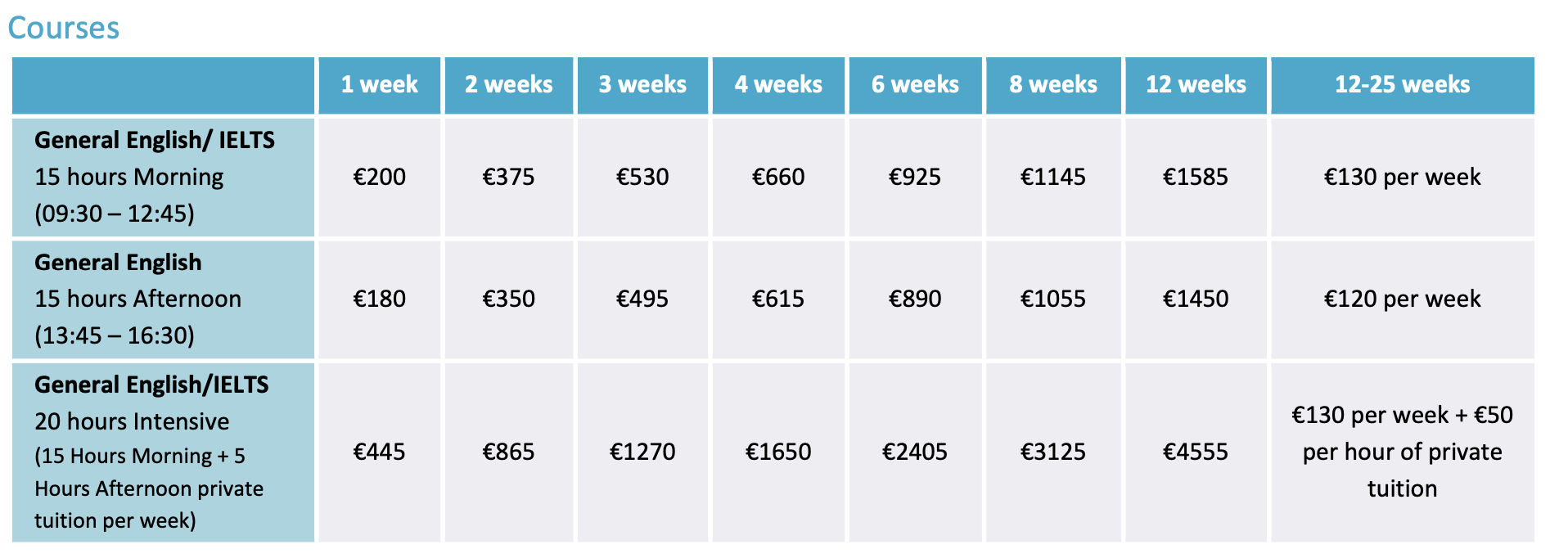Screen dimensions: 1568x558
Task: Select the €660 four-week morning price
Action: (x=778, y=177)
